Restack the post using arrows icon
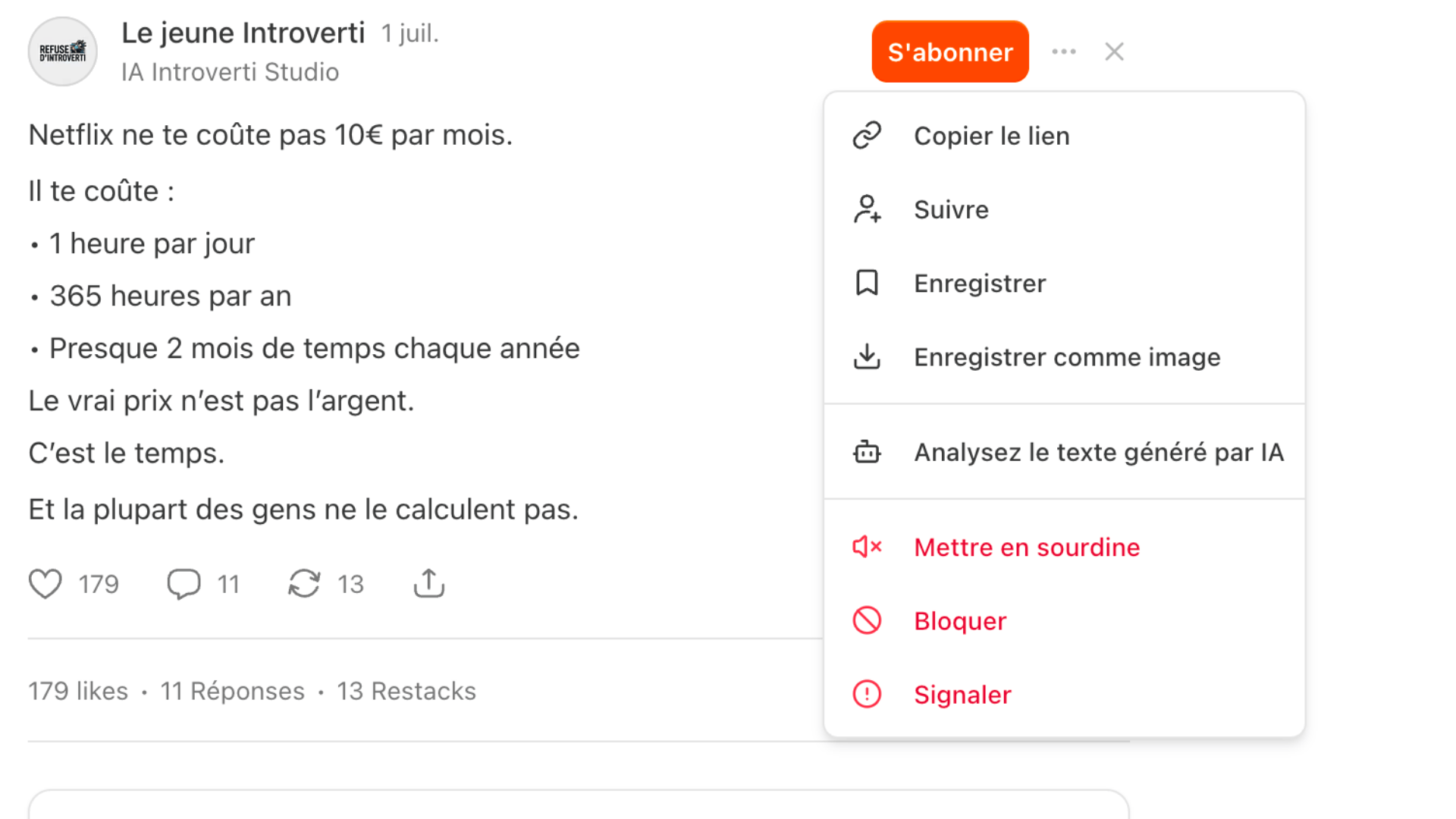 [304, 584]
